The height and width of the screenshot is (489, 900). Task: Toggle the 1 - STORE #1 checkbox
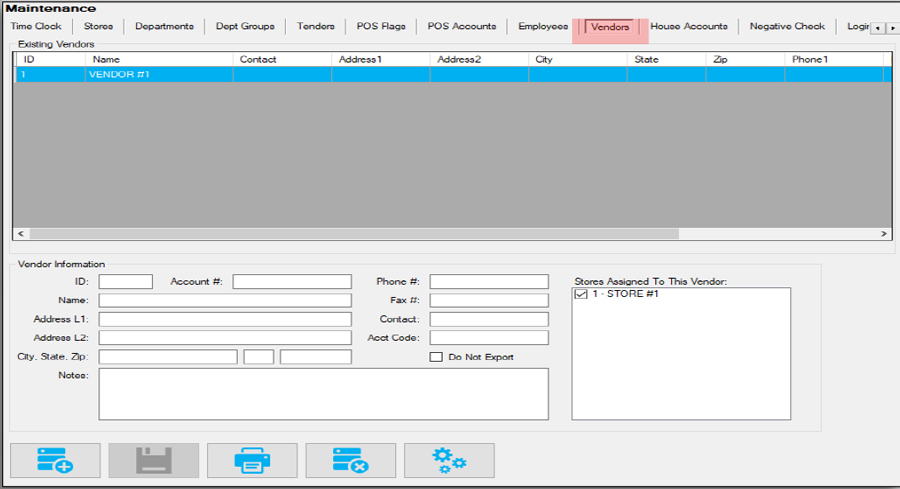581,294
